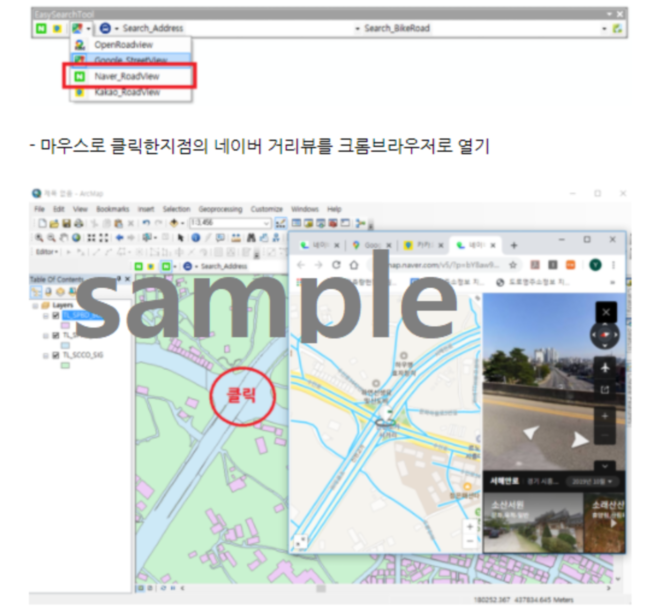Screen dimensions: 652x613
Task: Open the Chrome three-dot menu
Action: click(x=613, y=265)
